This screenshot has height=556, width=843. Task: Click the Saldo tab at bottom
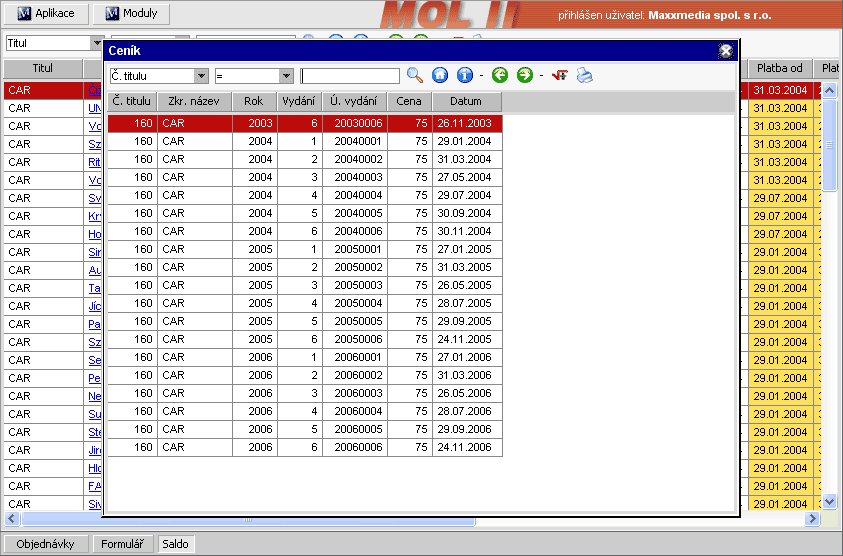click(x=176, y=544)
